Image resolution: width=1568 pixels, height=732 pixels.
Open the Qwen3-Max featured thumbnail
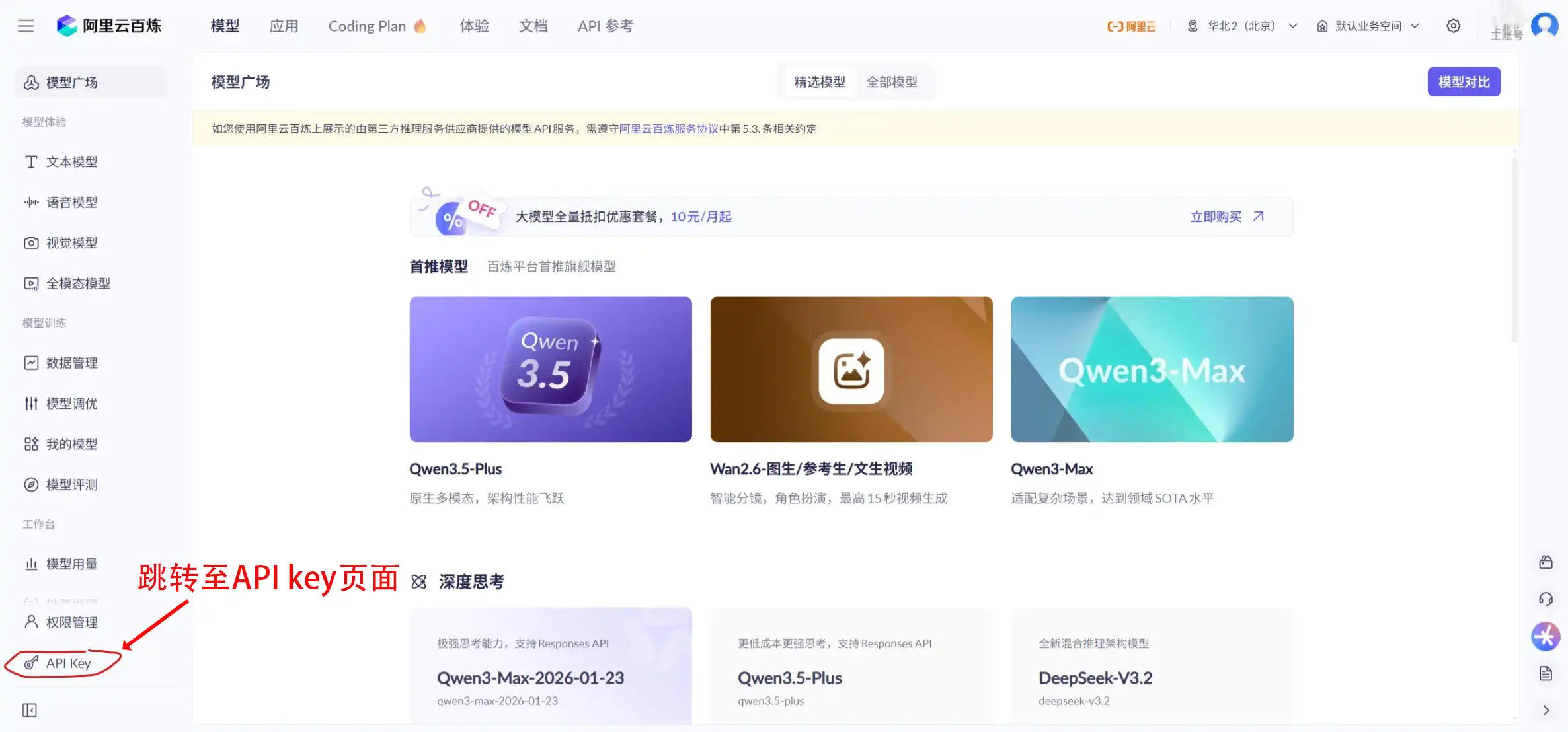[x=1152, y=369]
